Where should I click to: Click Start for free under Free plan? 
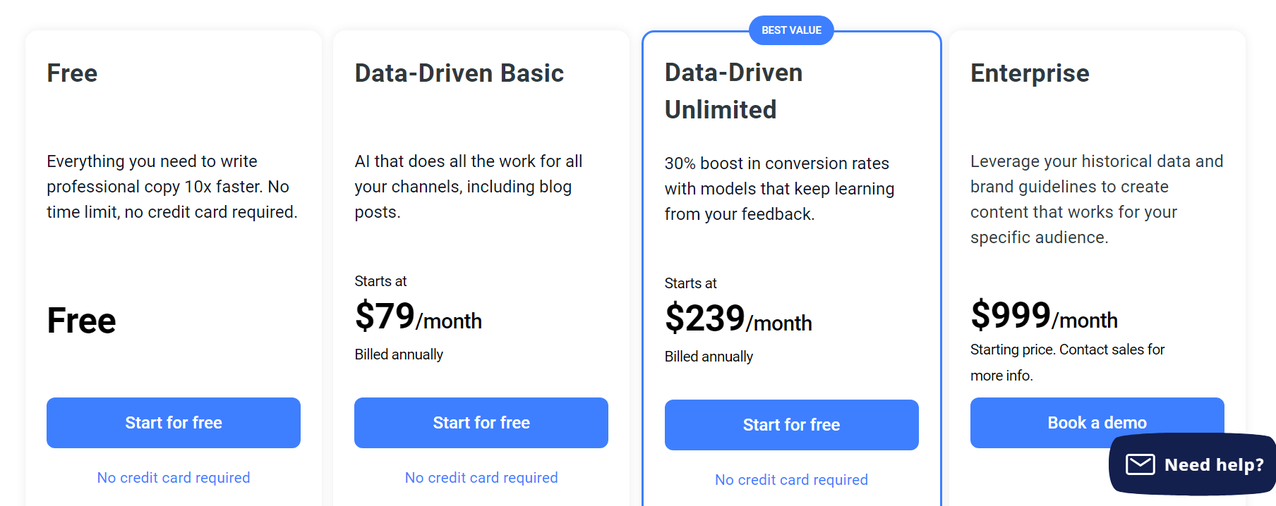pos(173,423)
